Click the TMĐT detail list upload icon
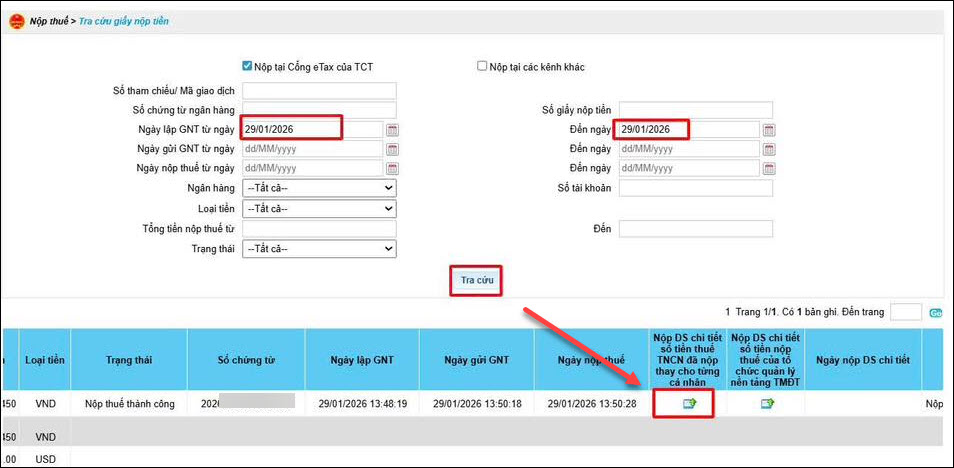The image size is (954, 468). coord(767,403)
